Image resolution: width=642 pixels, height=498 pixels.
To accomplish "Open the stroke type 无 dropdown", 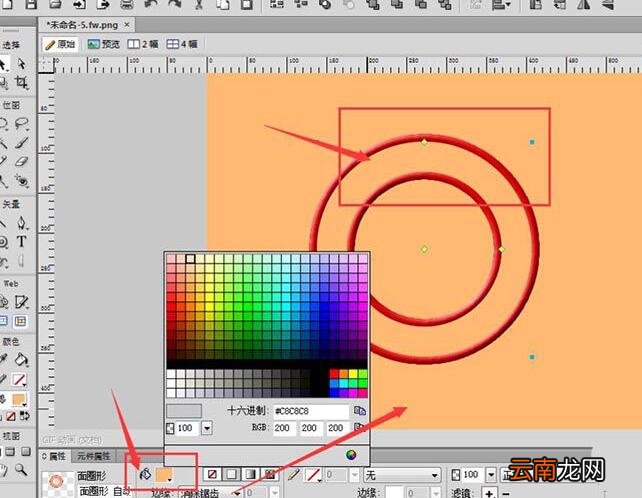I will point(401,475).
